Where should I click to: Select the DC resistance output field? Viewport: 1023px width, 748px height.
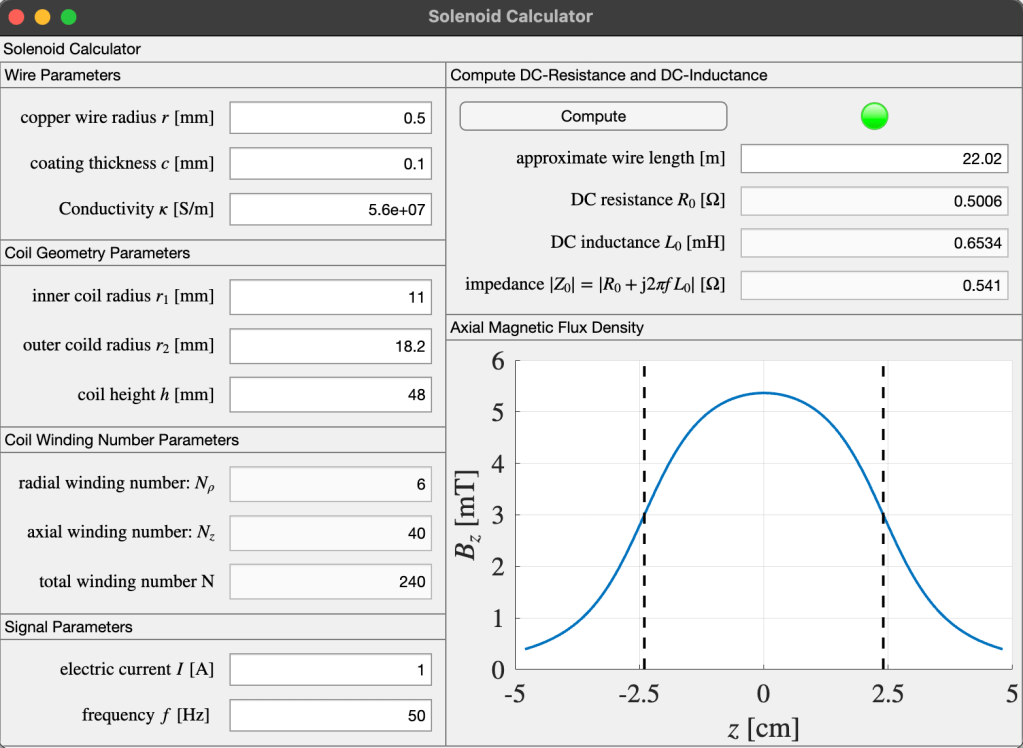874,201
